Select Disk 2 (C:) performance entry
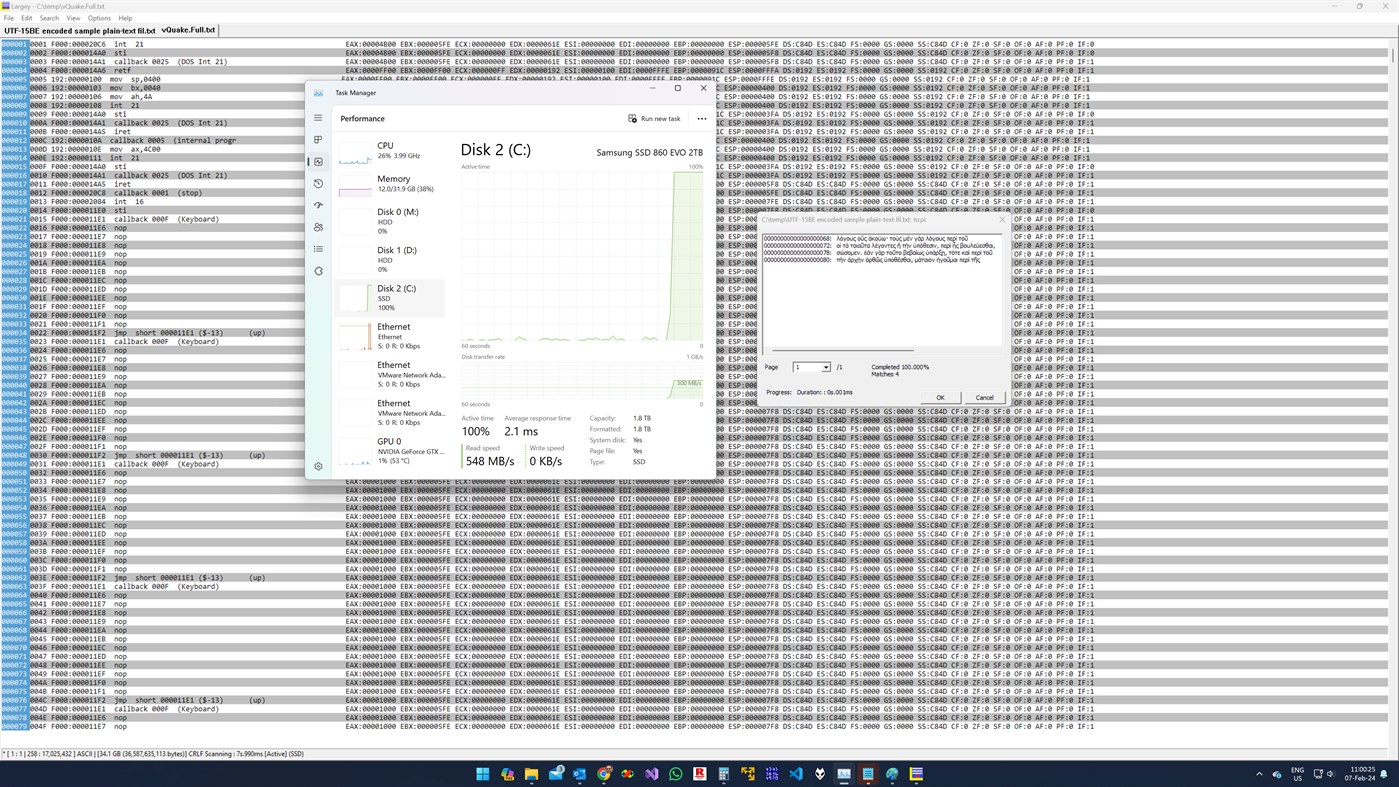 (390, 297)
